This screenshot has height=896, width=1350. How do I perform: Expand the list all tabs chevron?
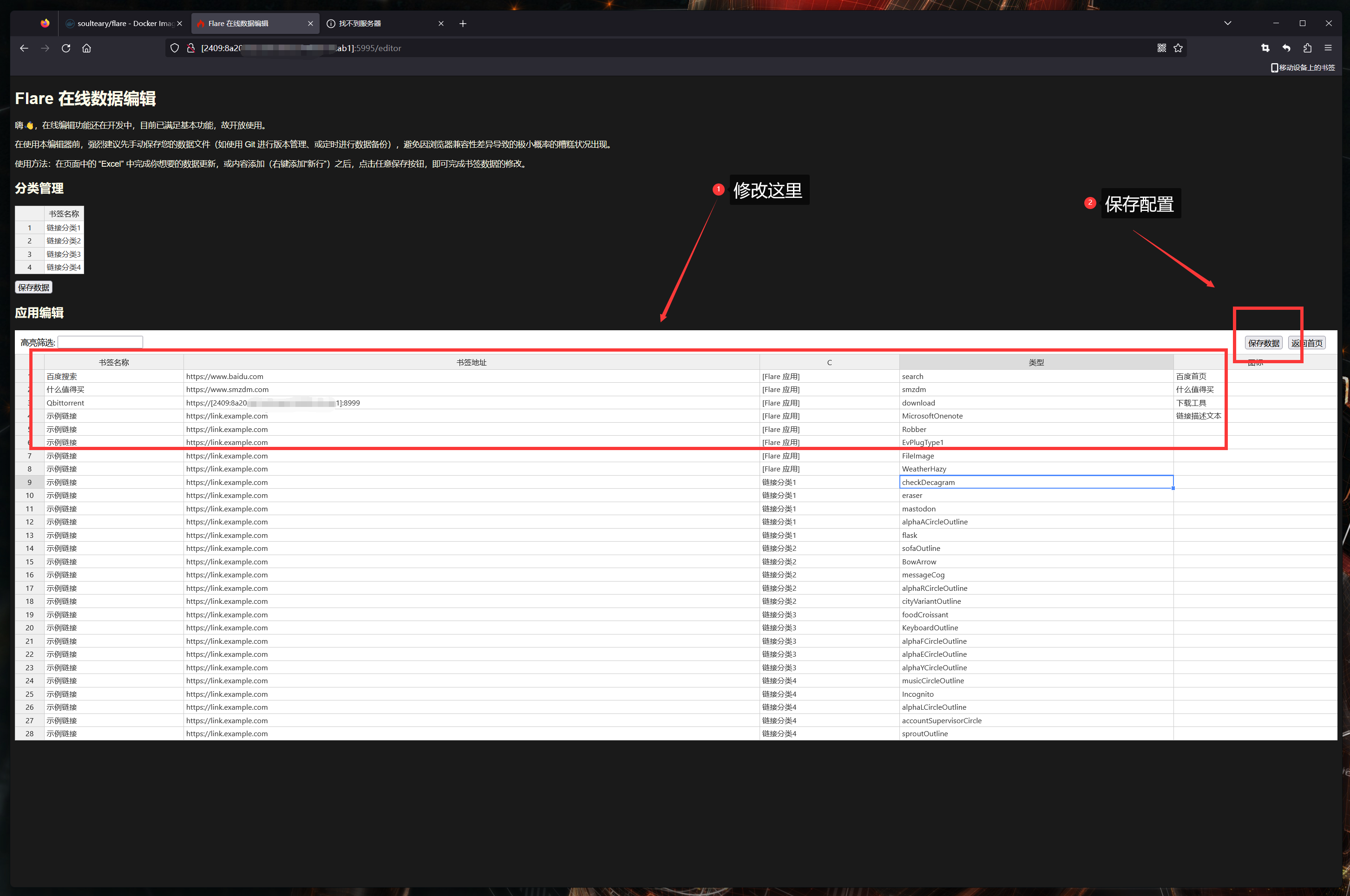1228,23
